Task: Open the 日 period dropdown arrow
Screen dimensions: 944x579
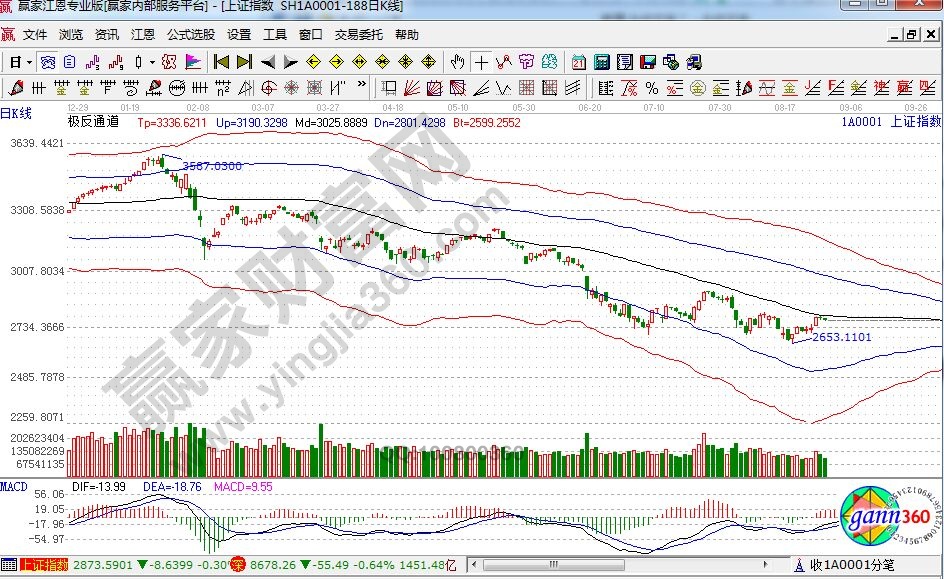Action: click(x=30, y=62)
